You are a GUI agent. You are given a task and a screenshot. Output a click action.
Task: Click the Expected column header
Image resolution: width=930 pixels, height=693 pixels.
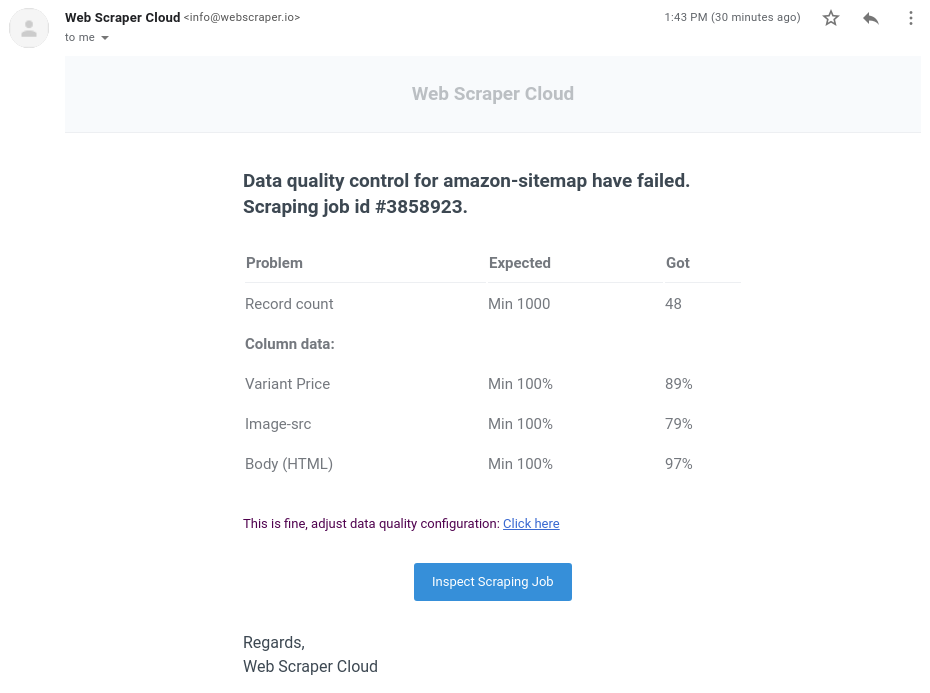coord(520,263)
